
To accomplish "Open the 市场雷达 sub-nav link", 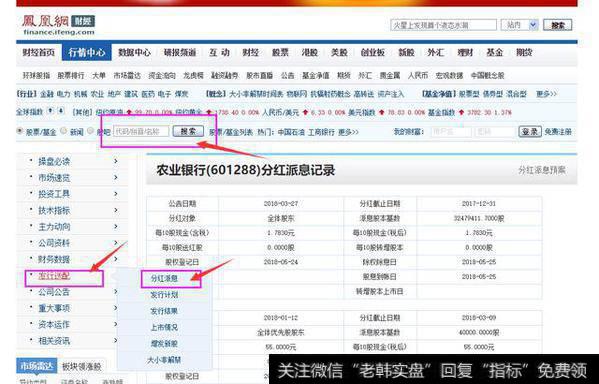I will (127, 76).
